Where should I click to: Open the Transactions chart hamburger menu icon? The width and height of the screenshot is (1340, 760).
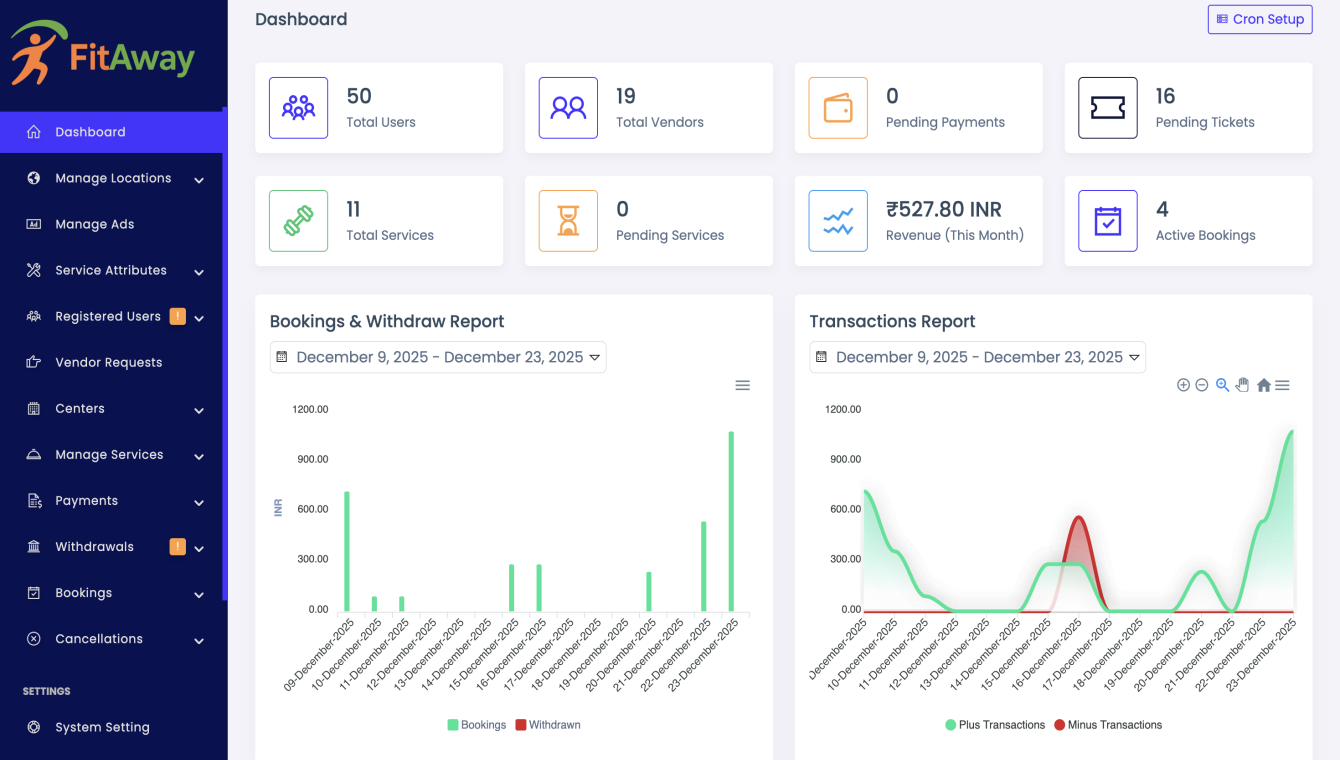[1283, 385]
